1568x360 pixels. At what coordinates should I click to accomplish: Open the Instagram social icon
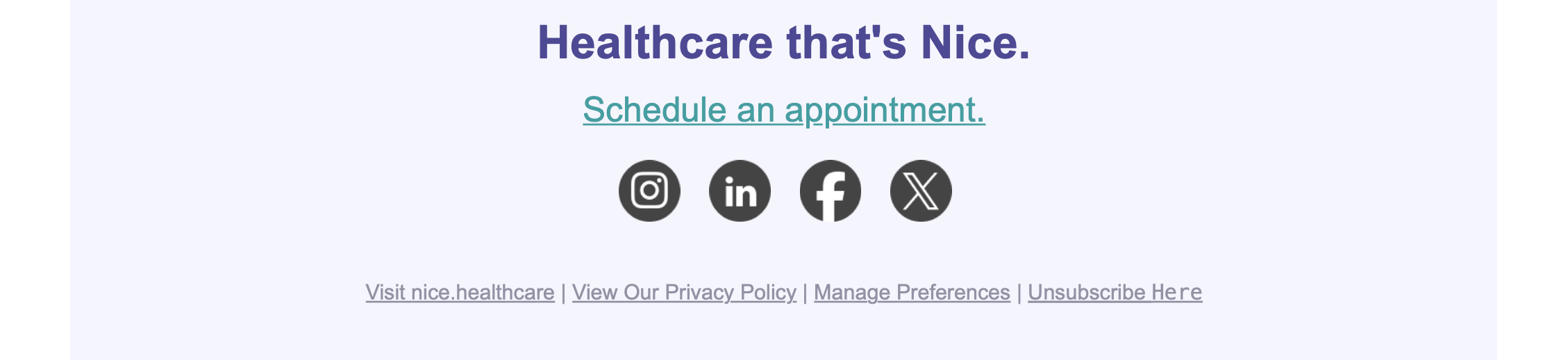tap(649, 191)
